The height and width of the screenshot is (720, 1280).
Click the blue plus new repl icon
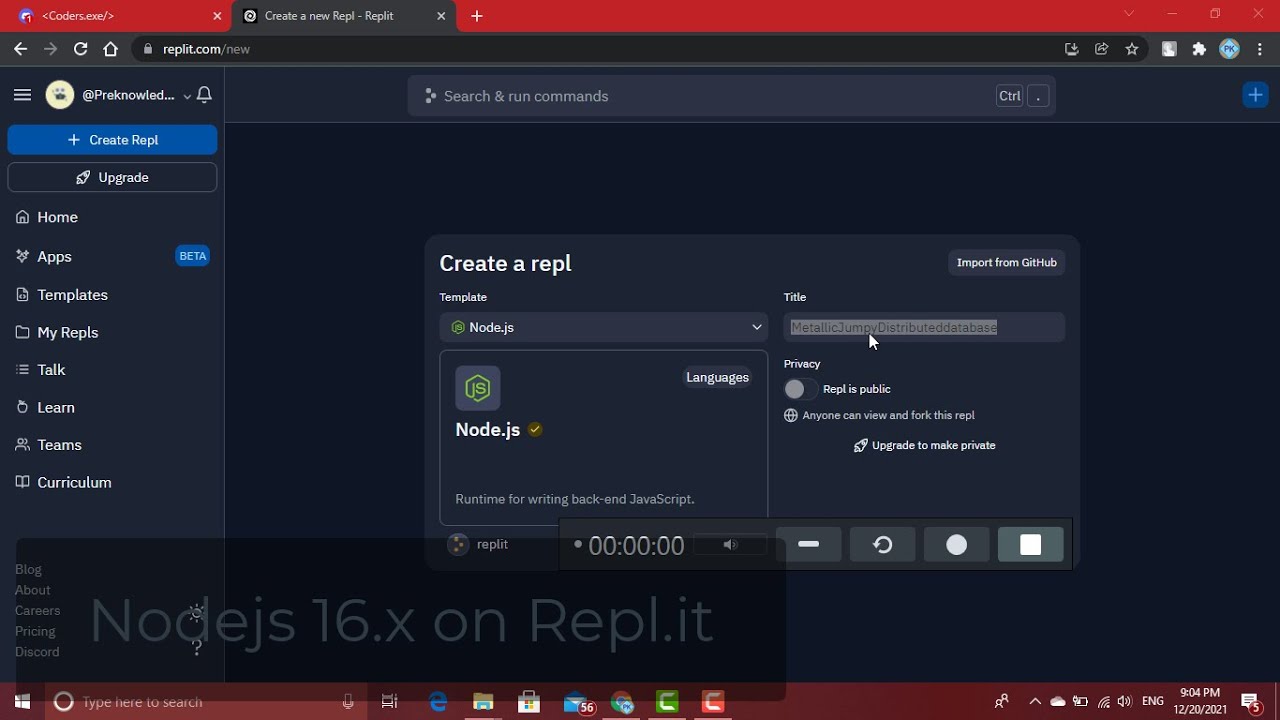point(1255,95)
